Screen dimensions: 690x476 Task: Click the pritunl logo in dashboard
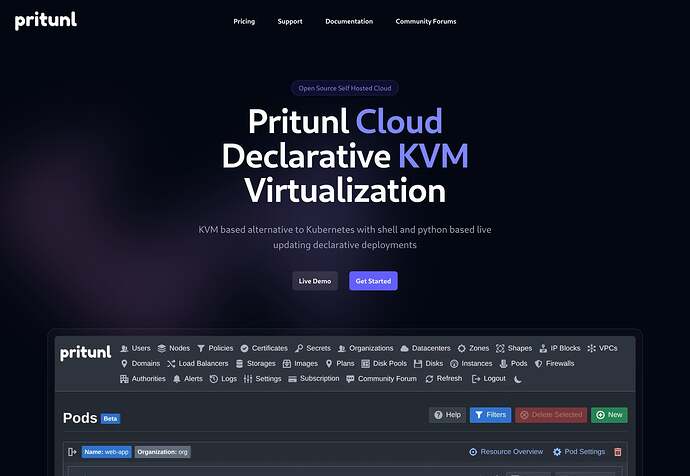85,353
